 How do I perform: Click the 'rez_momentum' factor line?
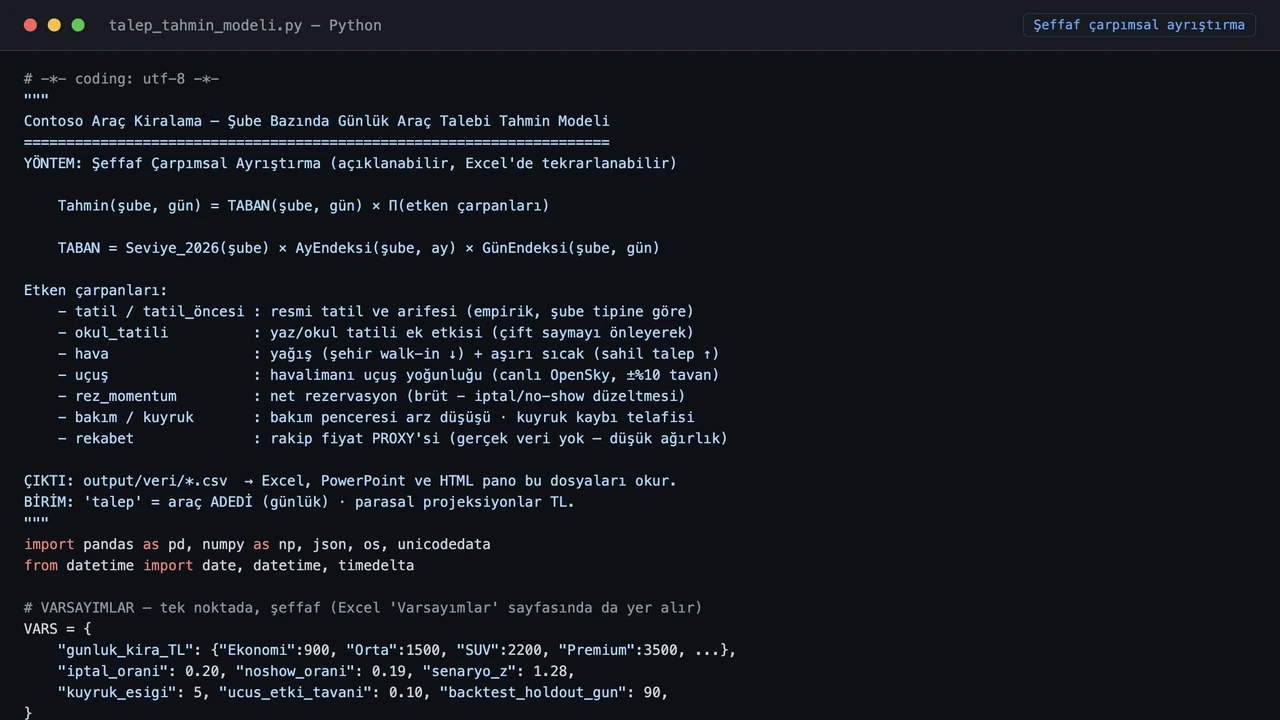pos(371,396)
